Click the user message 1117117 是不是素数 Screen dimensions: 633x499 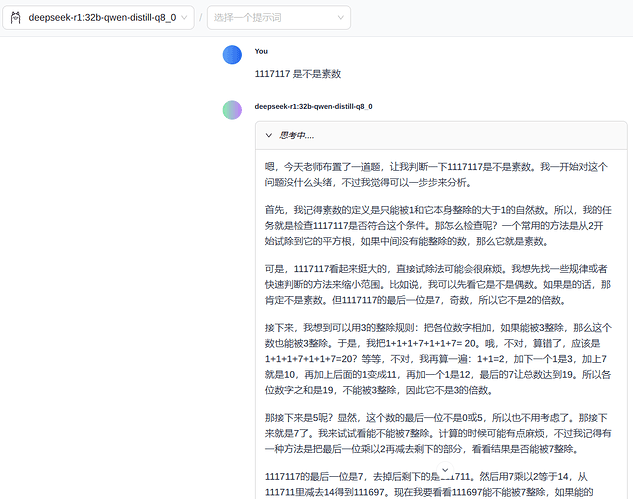tap(298, 74)
